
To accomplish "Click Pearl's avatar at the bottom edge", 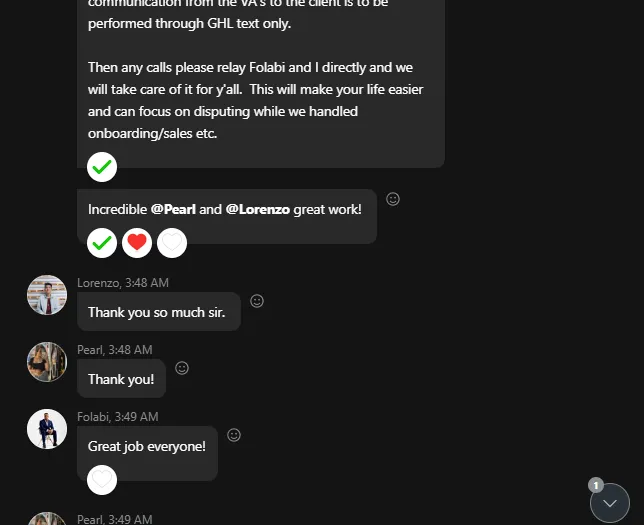I will (x=47, y=519).
